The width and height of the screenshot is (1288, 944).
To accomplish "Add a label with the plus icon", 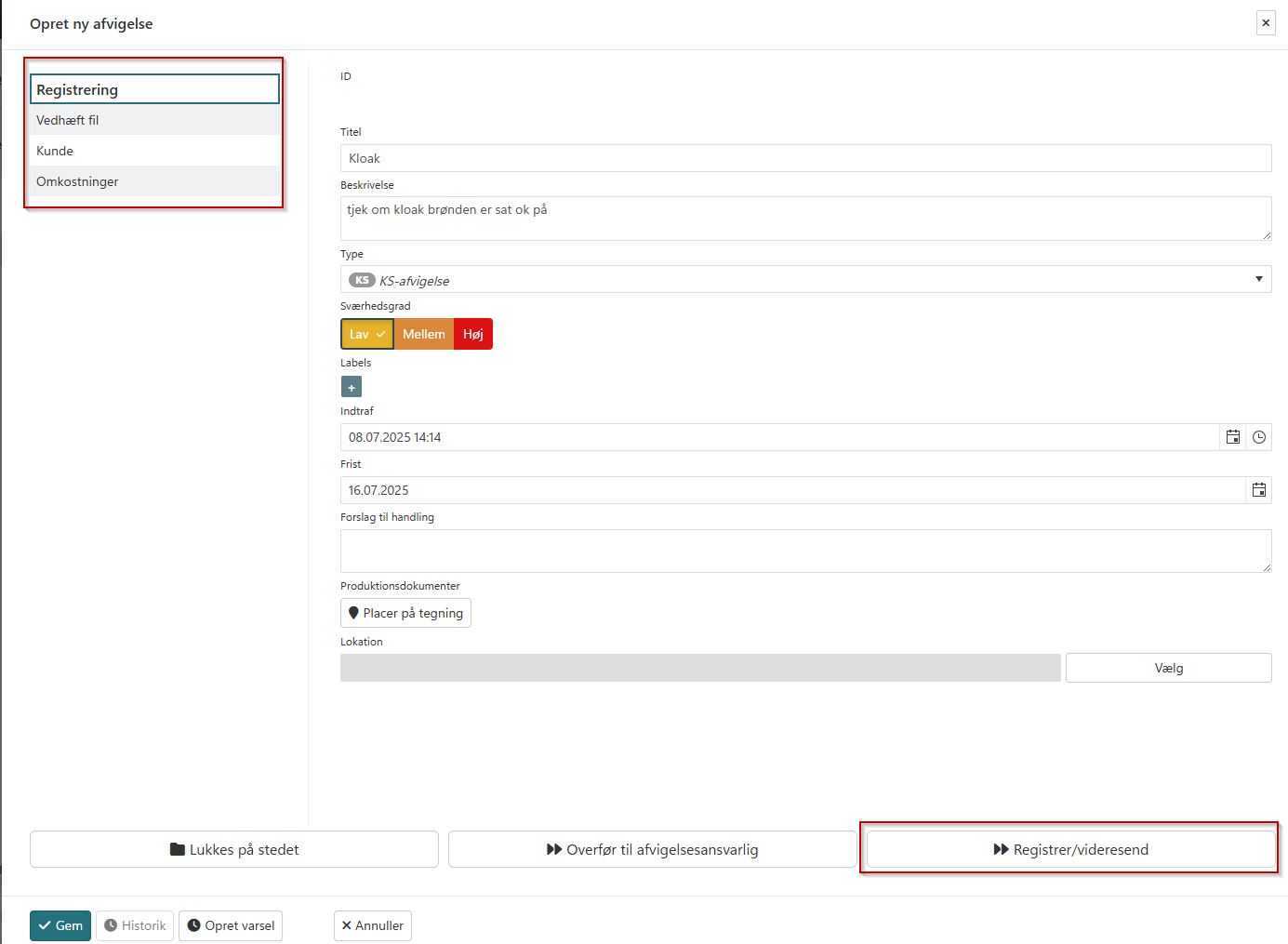I will point(352,387).
